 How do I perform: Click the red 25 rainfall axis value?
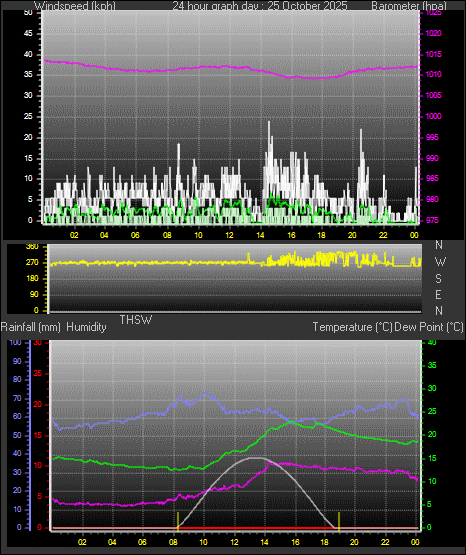tap(38, 373)
